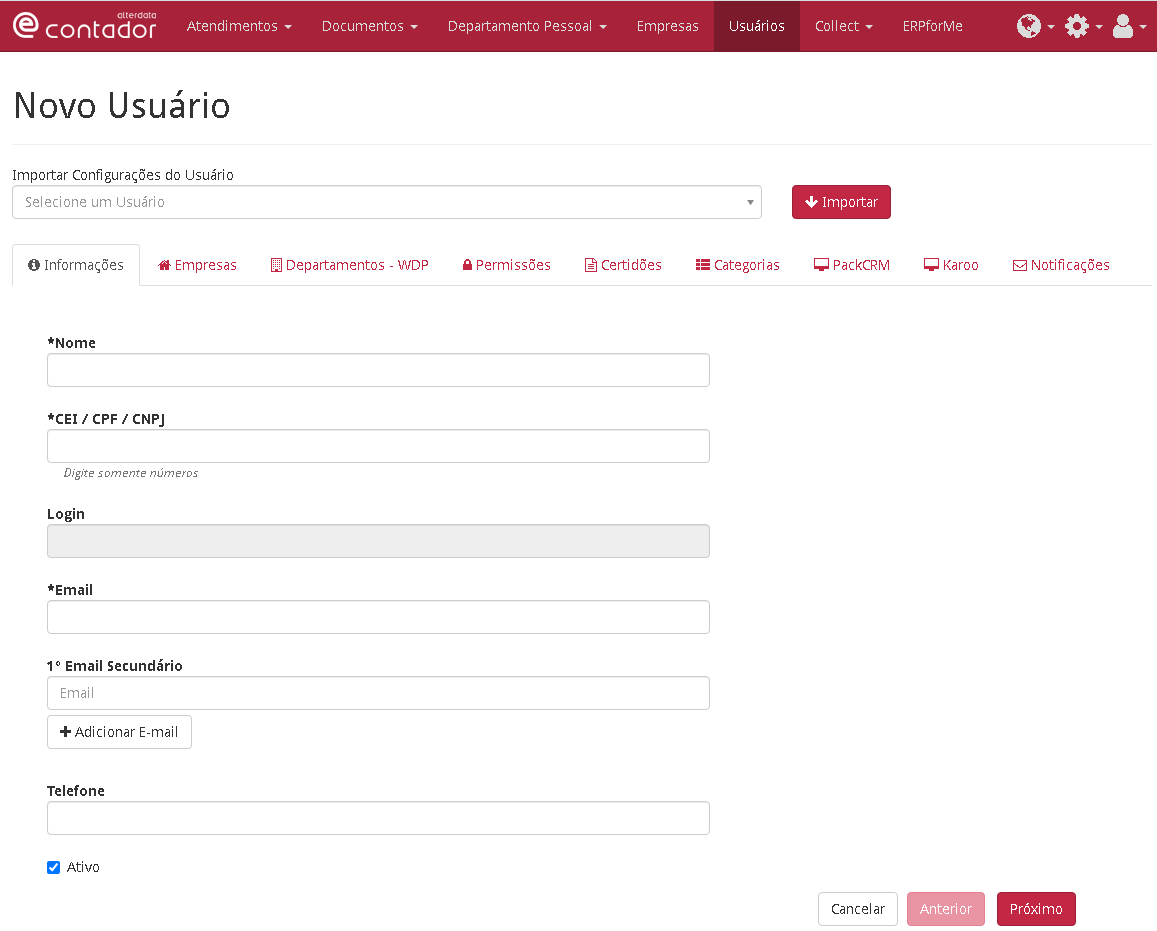Click the Próximo button
This screenshot has height=931, width=1157.
1036,909
